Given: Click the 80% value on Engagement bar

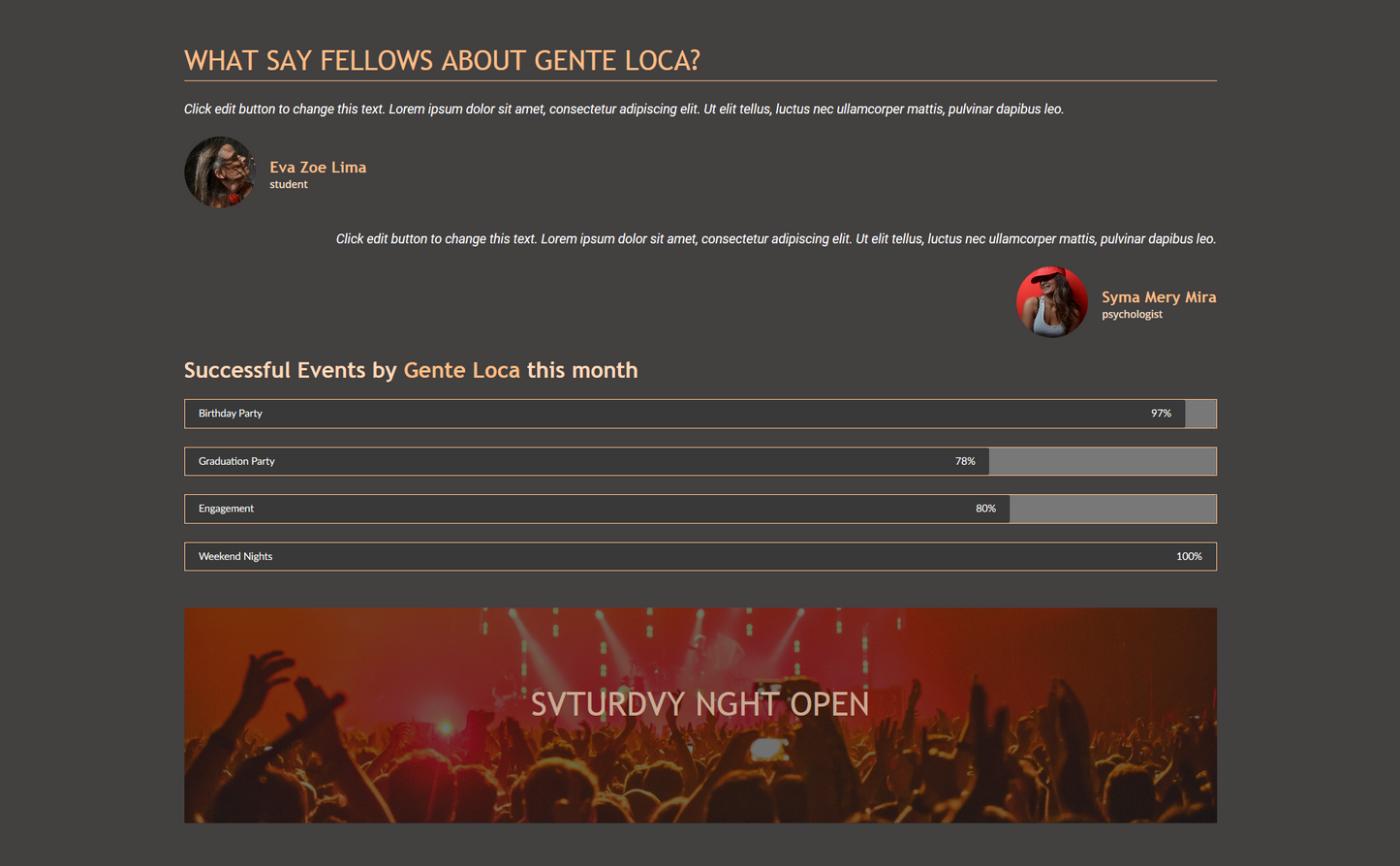Looking at the screenshot, I should 985,509.
